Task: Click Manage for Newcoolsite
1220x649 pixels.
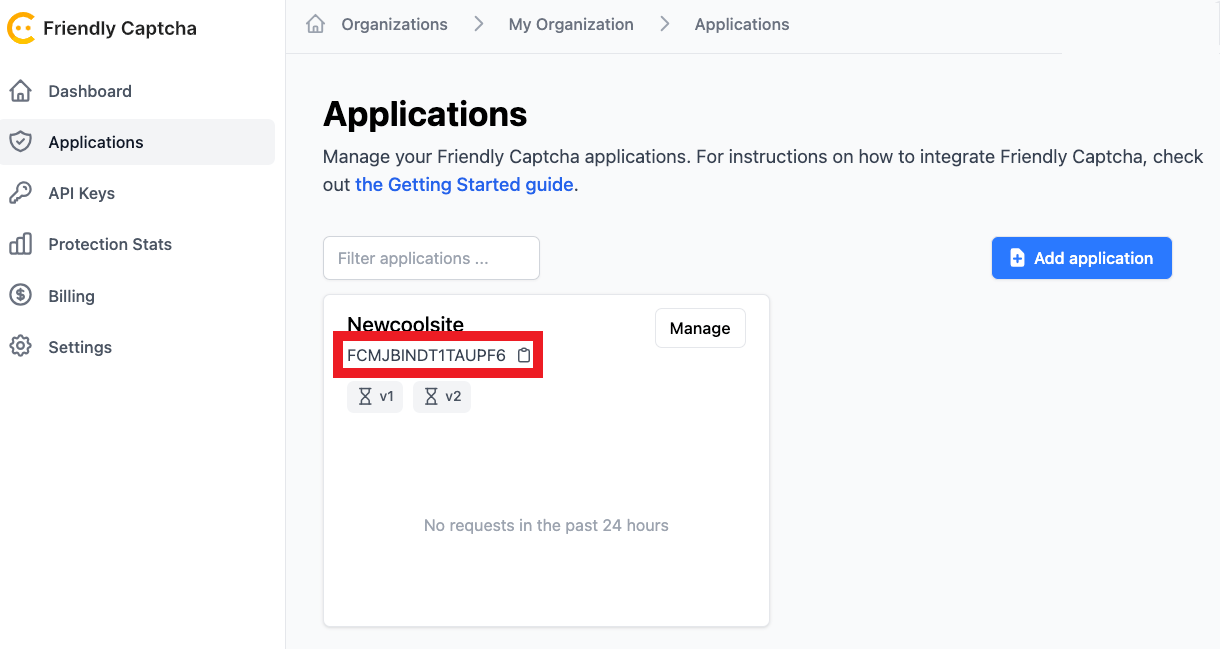Action: point(700,328)
